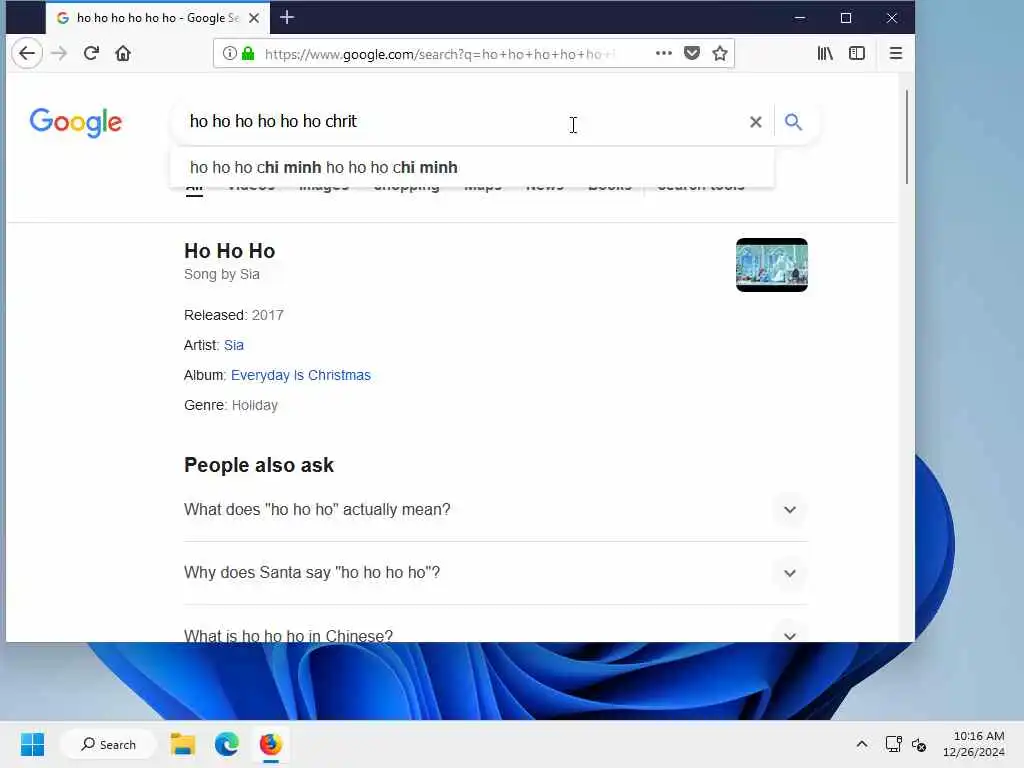This screenshot has width=1024, height=768.
Task: Open the Everyday Is Christmas album link
Action: [300, 376]
